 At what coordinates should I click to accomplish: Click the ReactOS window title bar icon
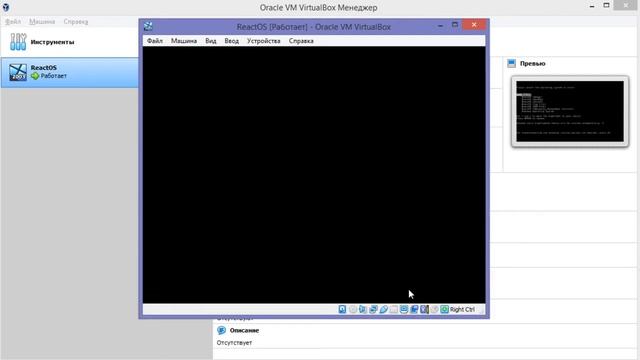(x=148, y=27)
